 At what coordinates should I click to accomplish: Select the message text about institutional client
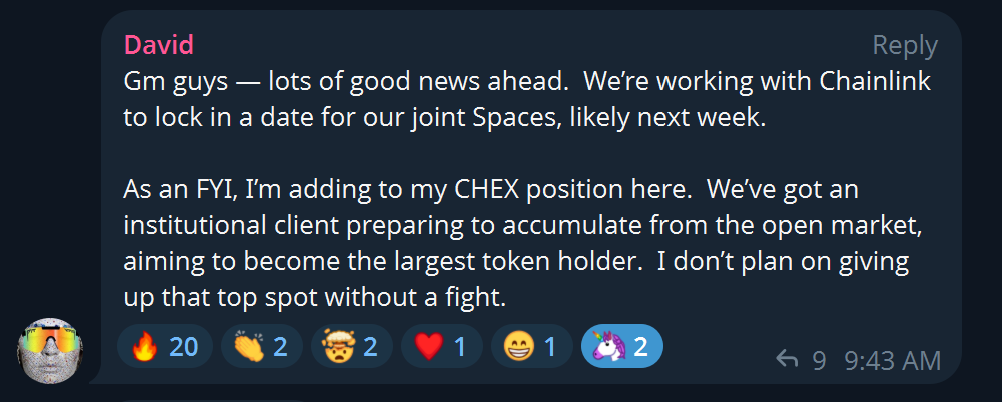pos(523,226)
